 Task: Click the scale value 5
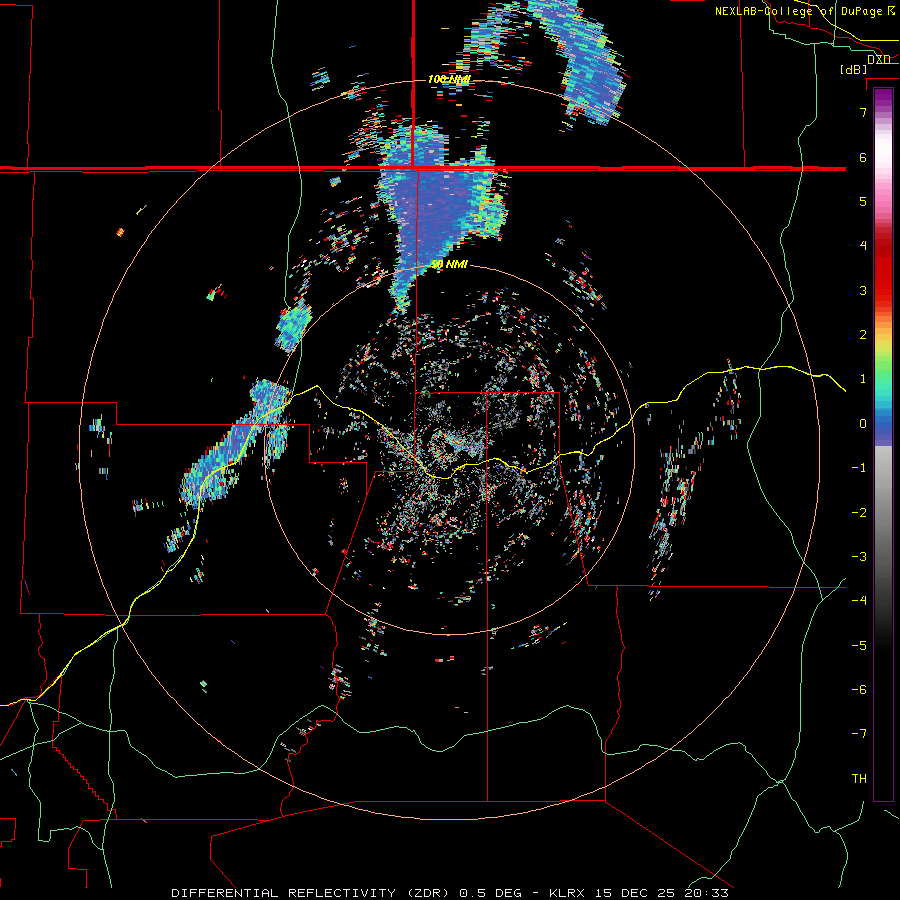click(863, 201)
